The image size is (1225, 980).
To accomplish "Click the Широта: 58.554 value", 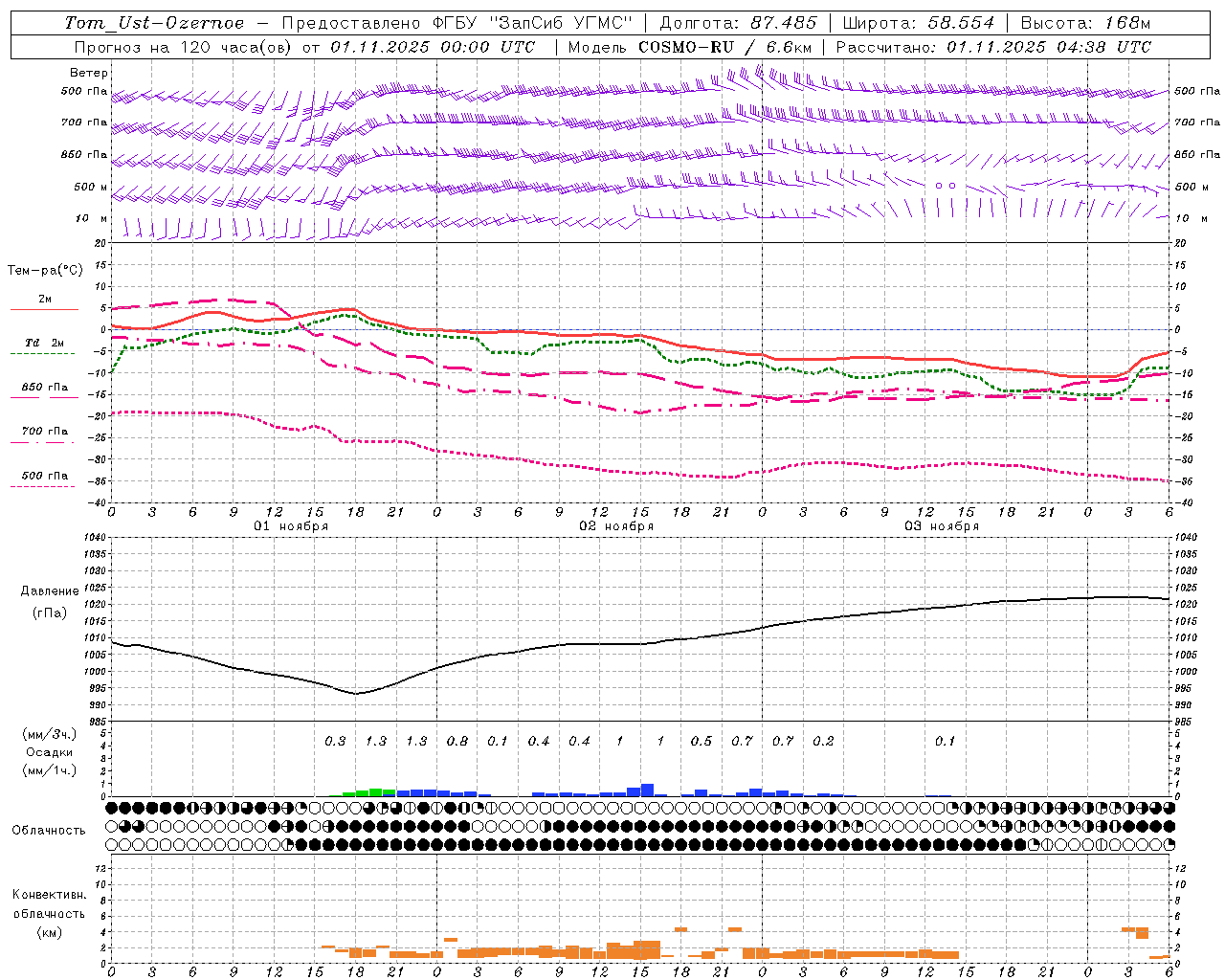I will click(919, 23).
